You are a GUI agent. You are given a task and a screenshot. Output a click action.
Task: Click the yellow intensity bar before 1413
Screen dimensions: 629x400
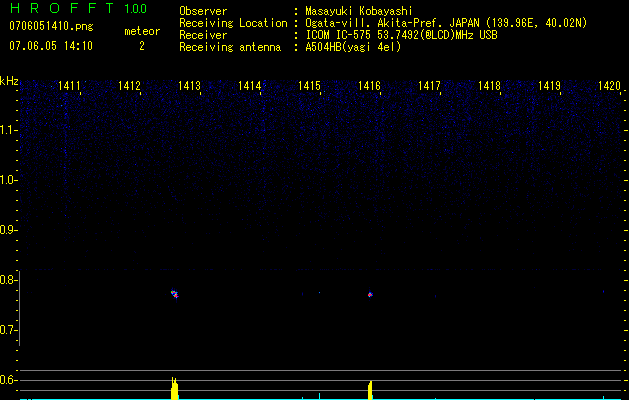point(174,388)
